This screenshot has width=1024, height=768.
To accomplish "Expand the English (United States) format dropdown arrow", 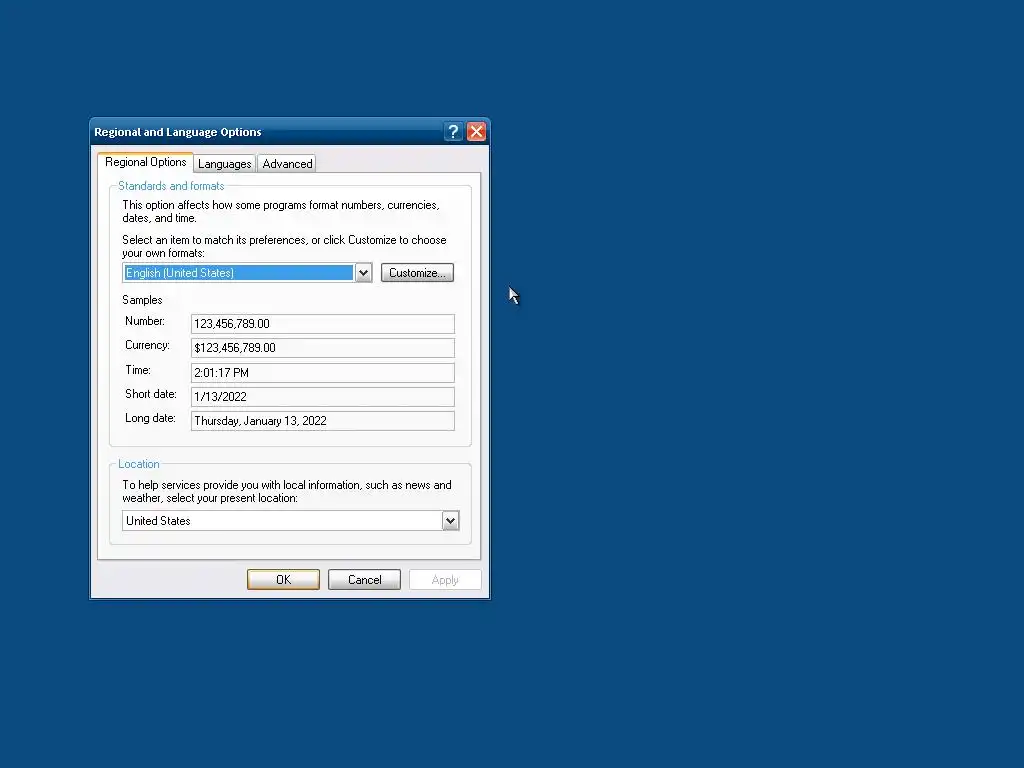I will [x=363, y=273].
